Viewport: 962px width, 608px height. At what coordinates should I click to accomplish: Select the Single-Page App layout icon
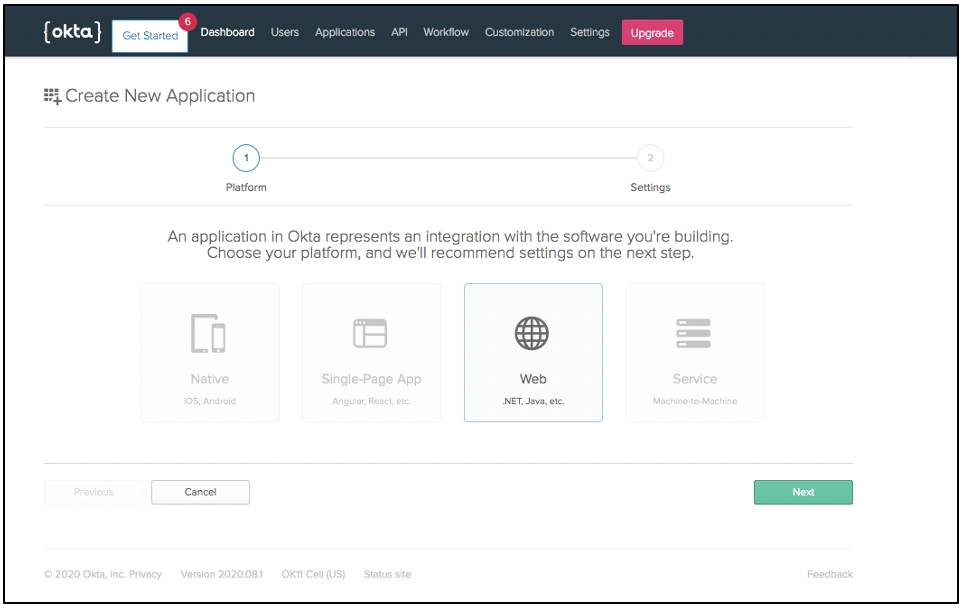click(x=370, y=333)
